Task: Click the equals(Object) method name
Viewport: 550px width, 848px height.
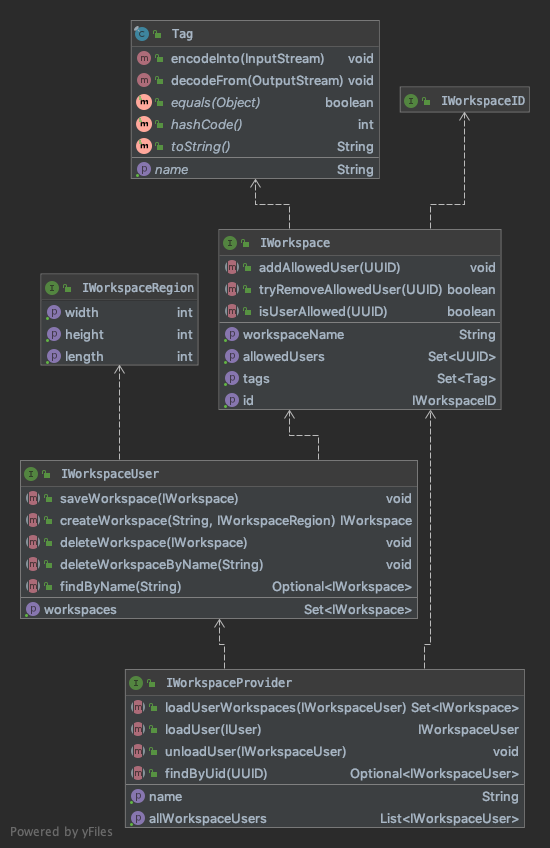Action: [x=215, y=102]
